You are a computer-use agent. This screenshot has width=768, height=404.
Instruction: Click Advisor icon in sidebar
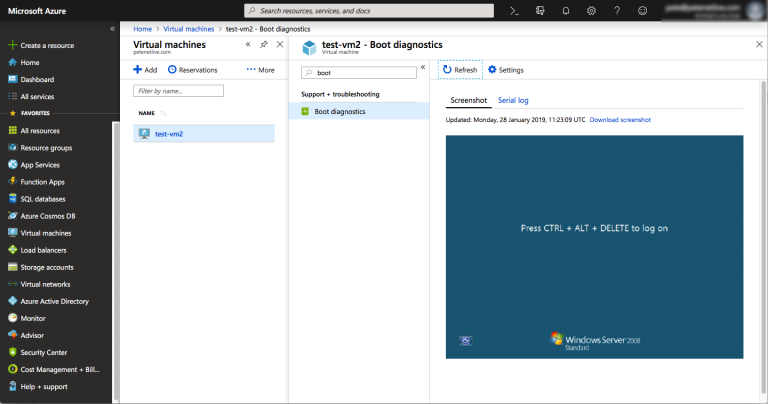pyautogui.click(x=13, y=335)
